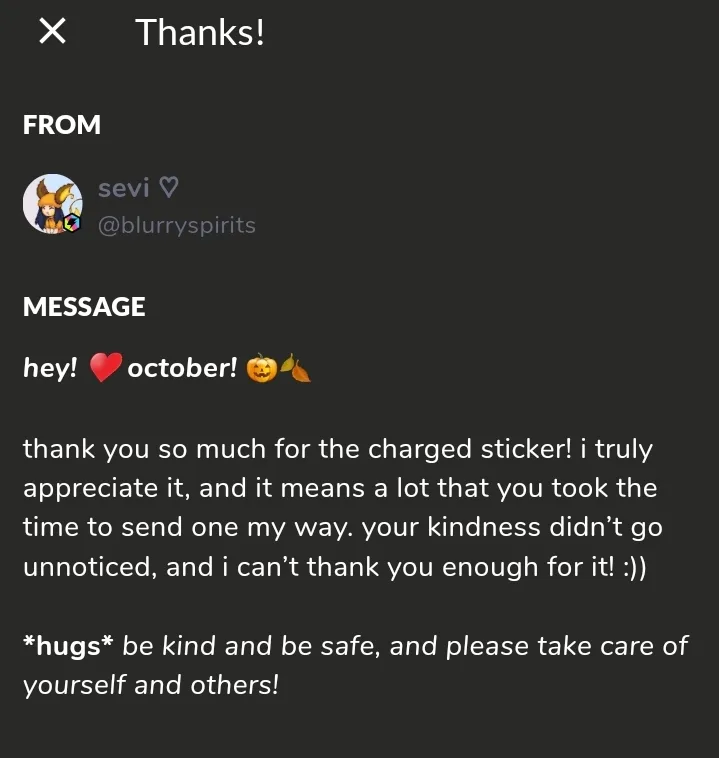Screen dimensions: 719x758
Task: Click the pumpkin emoji
Action: tap(260, 369)
